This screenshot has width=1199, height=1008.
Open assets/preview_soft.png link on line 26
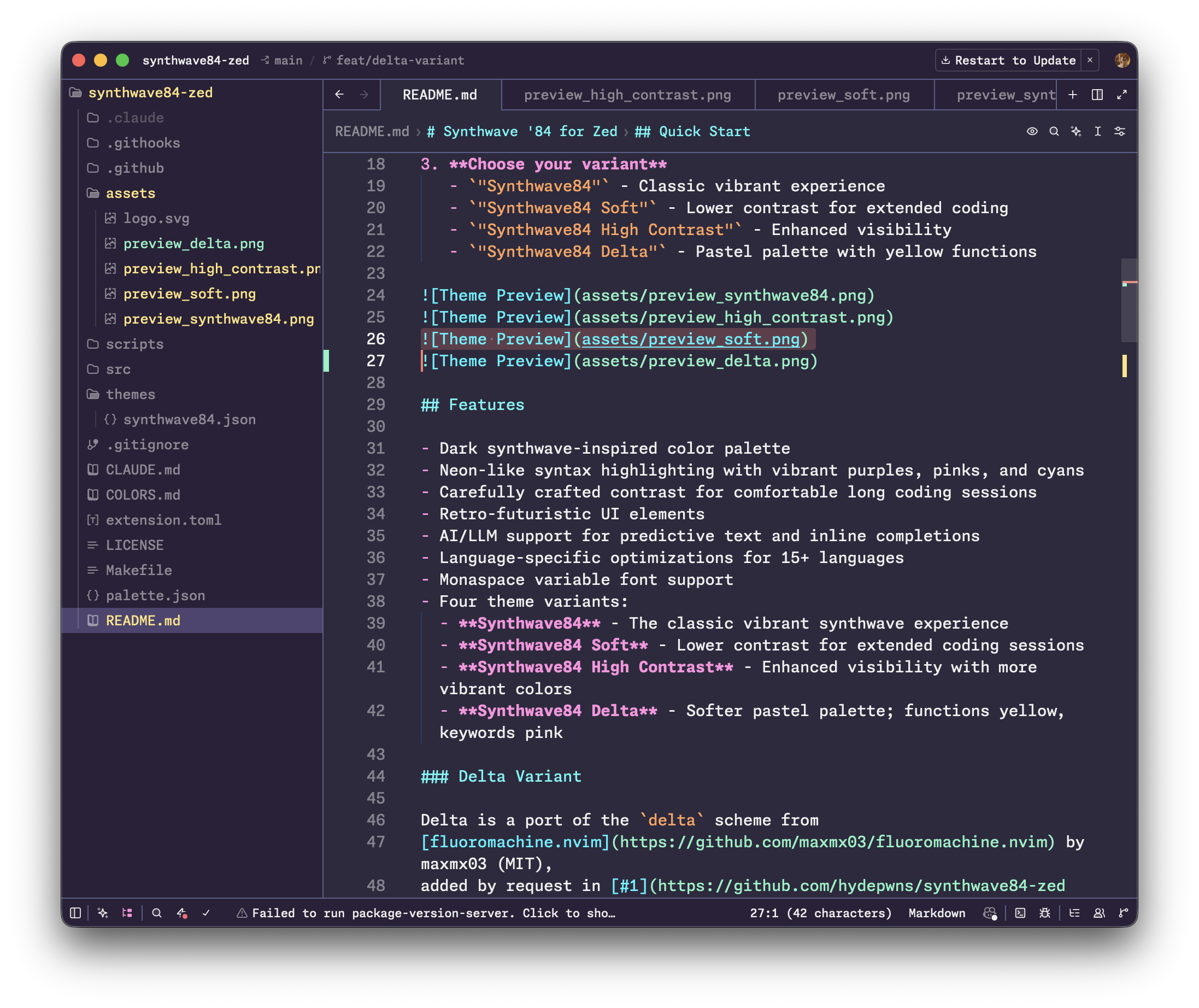[x=690, y=339]
